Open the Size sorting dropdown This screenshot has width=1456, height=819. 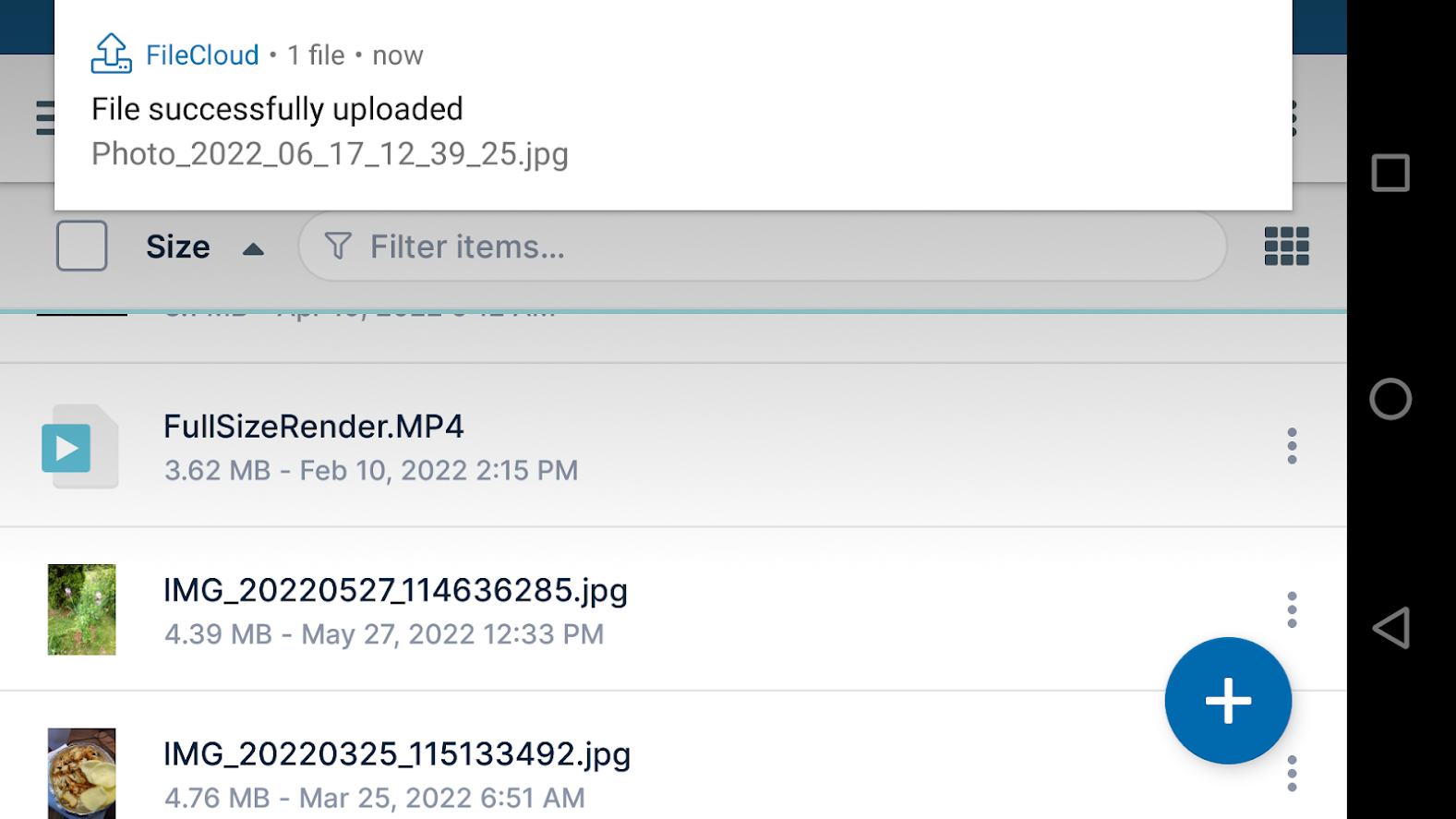coord(178,246)
